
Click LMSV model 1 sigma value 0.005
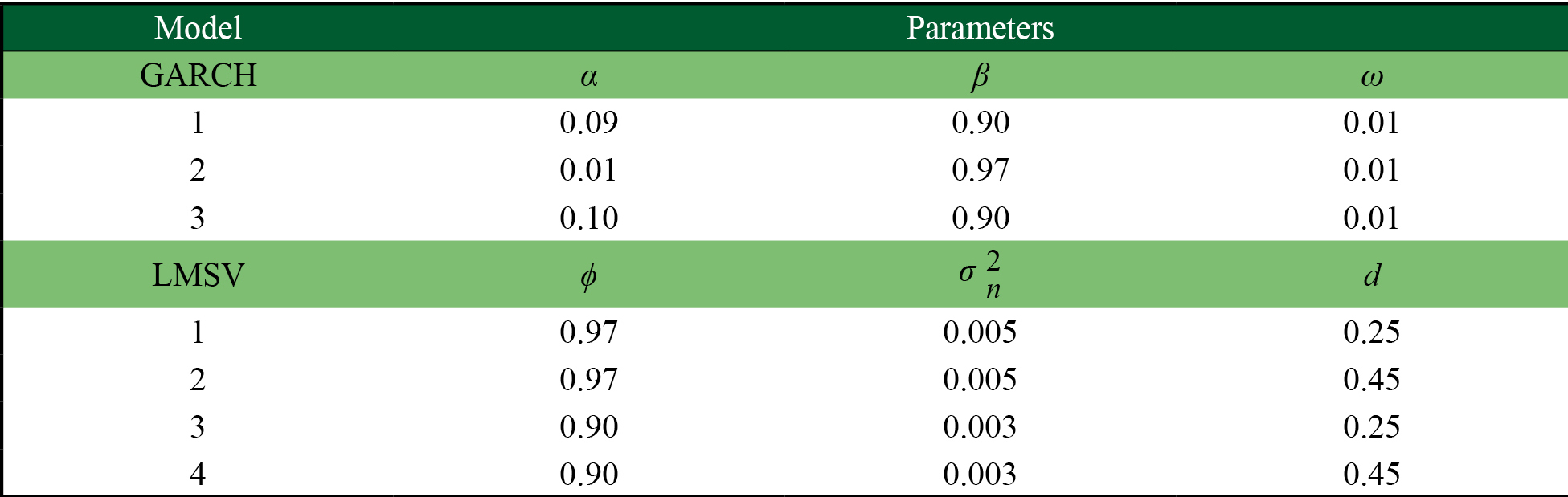coord(980,332)
